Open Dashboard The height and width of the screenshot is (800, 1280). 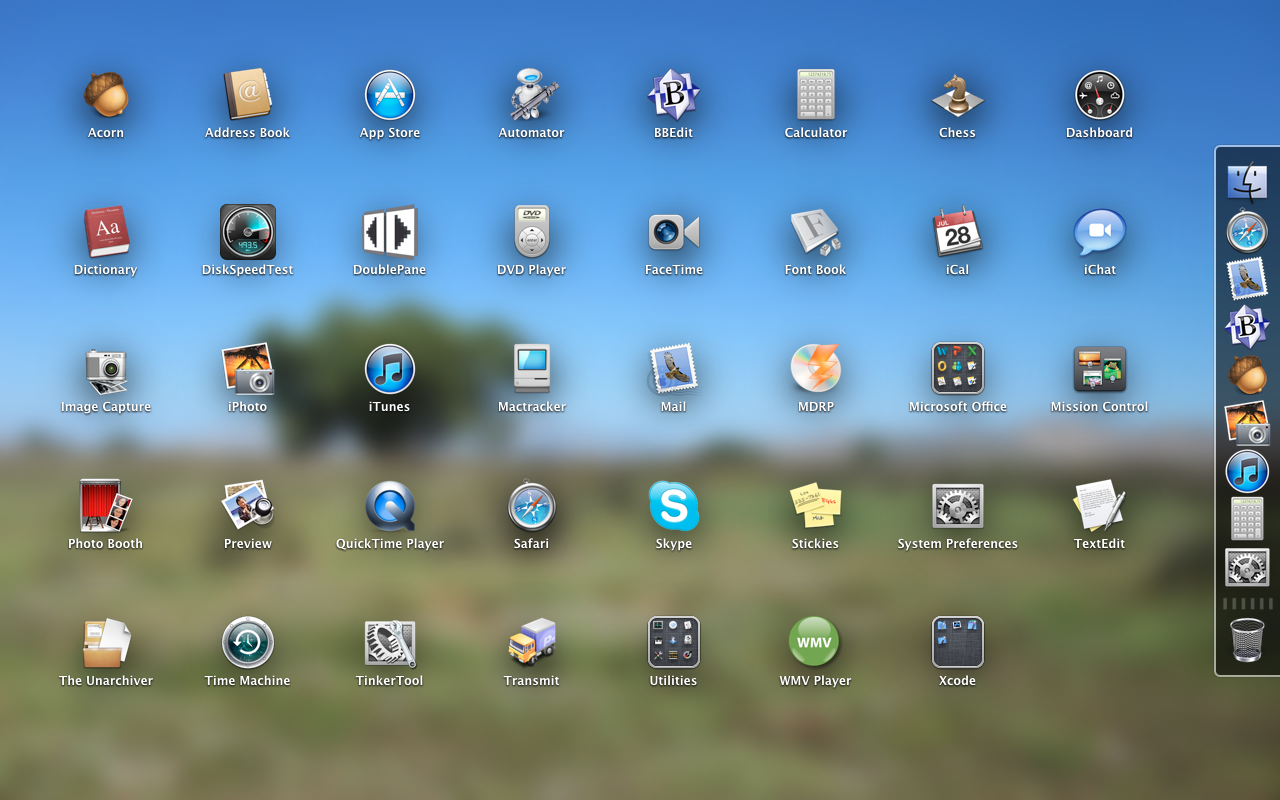1099,95
